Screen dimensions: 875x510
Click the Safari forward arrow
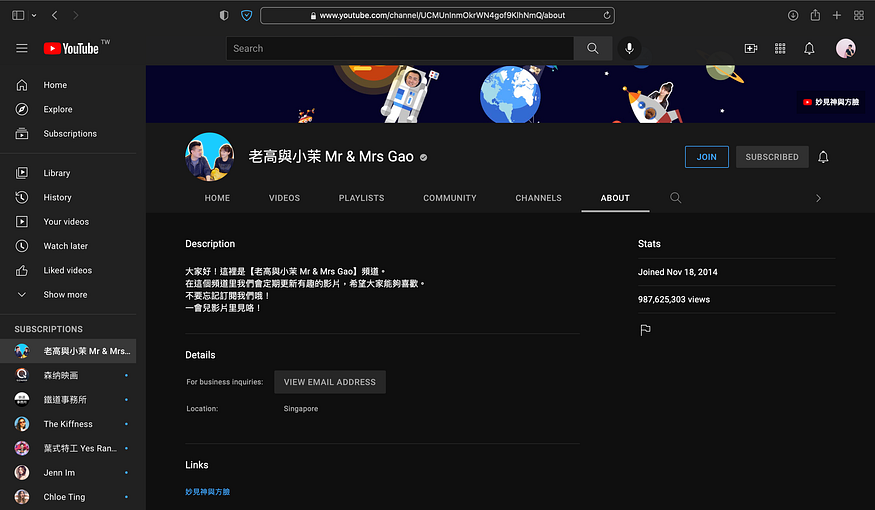coord(75,16)
